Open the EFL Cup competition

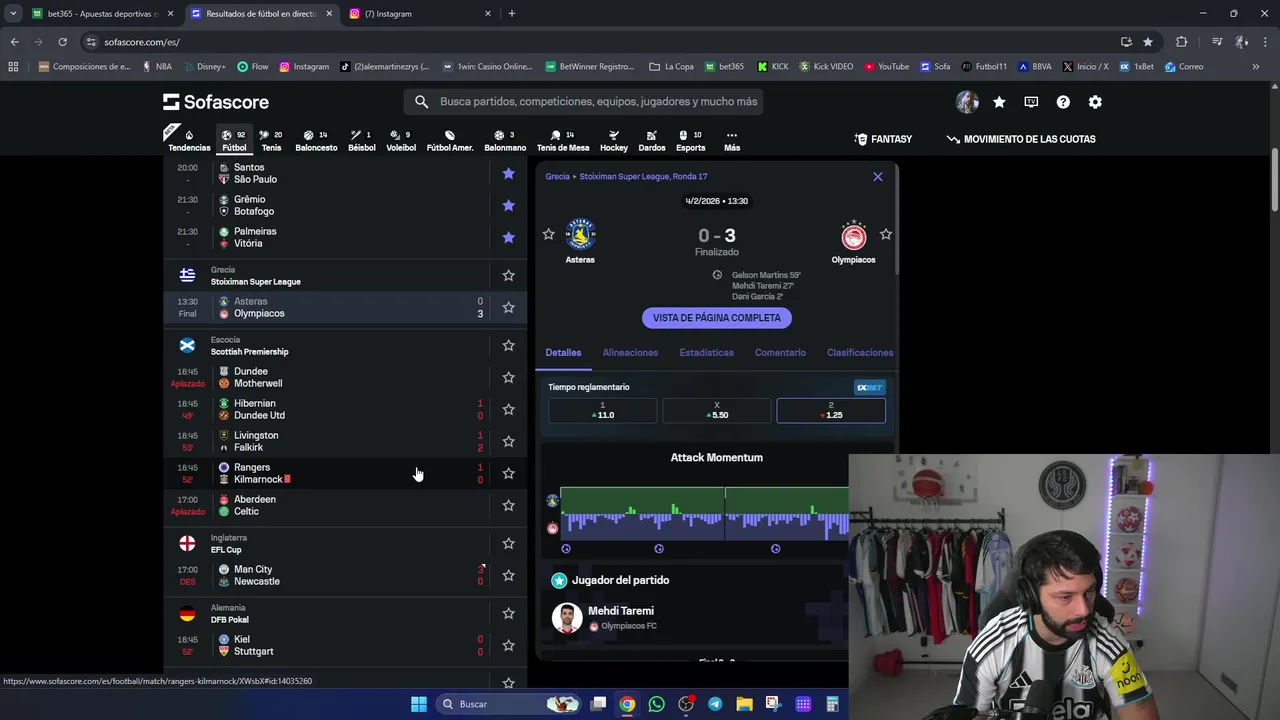tap(226, 549)
